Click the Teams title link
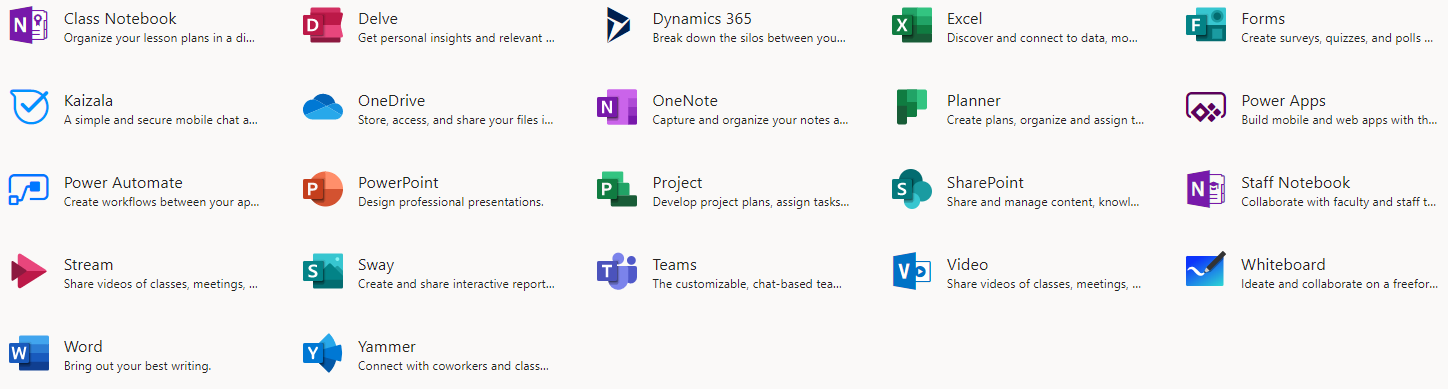Image resolution: width=1448 pixels, height=389 pixels. pos(675,264)
